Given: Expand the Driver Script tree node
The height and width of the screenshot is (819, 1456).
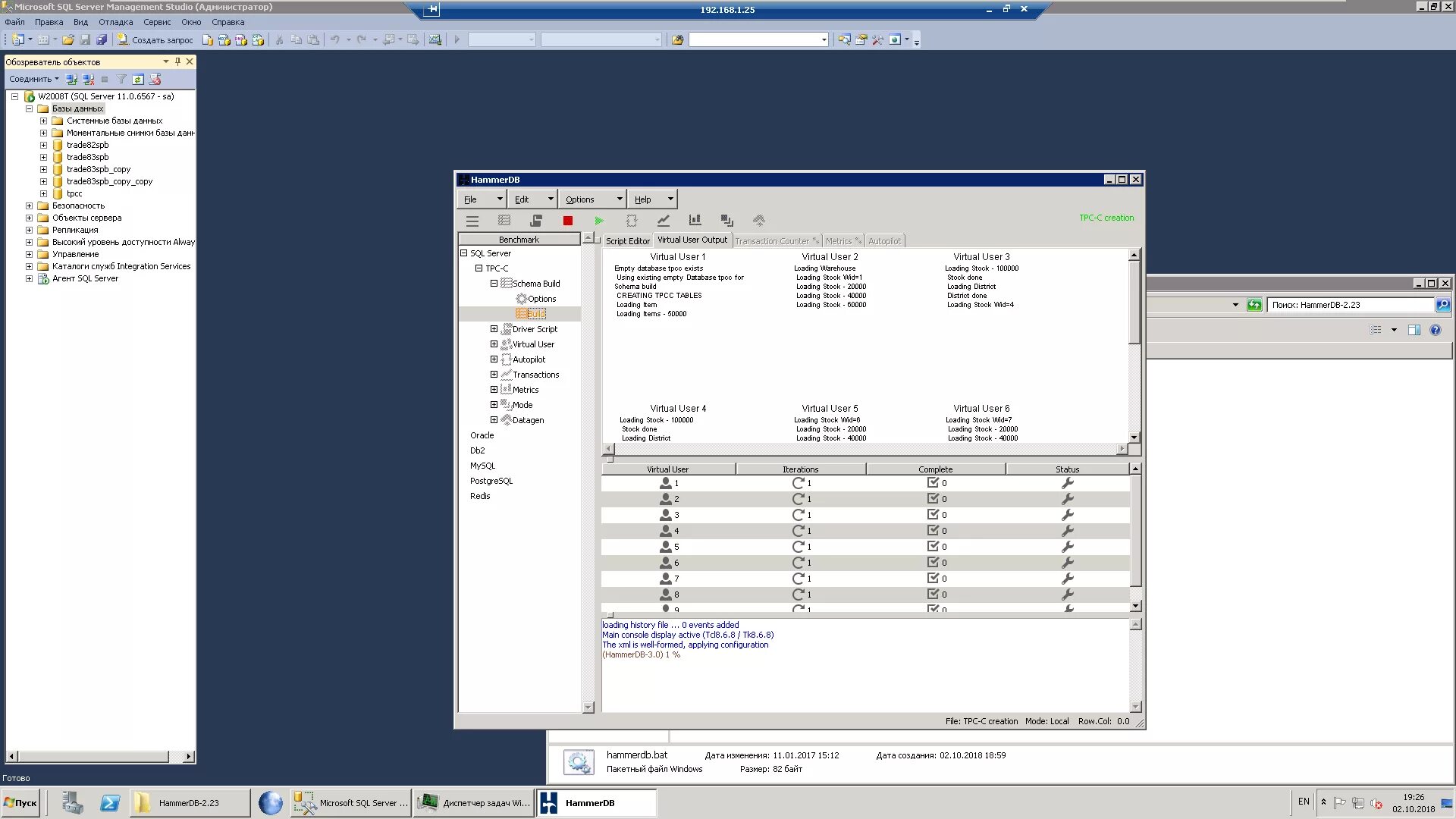Looking at the screenshot, I should [494, 329].
